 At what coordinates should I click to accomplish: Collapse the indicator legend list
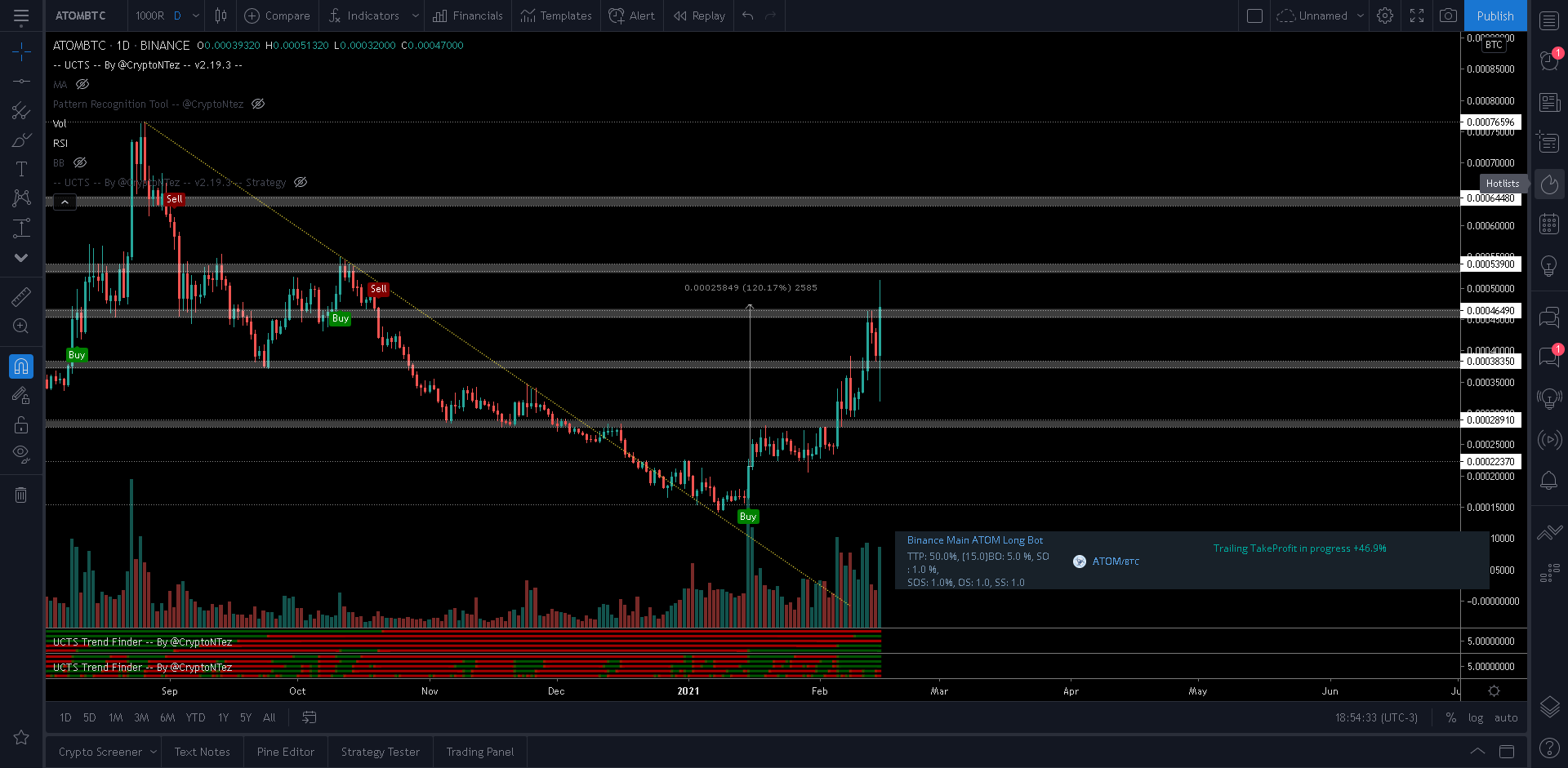65,202
